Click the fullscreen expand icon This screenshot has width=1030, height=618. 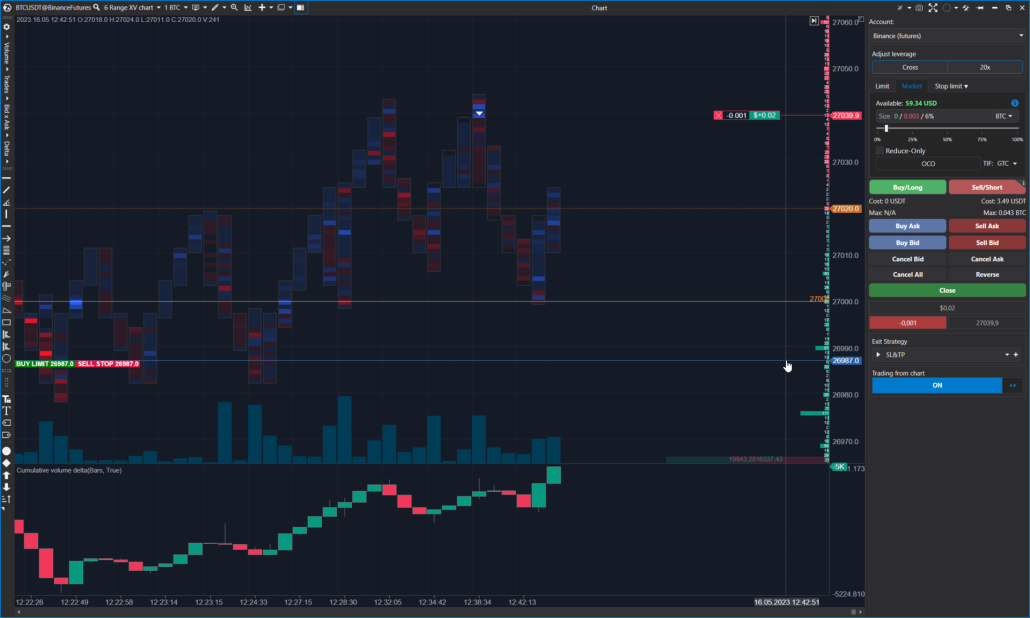click(x=932, y=8)
